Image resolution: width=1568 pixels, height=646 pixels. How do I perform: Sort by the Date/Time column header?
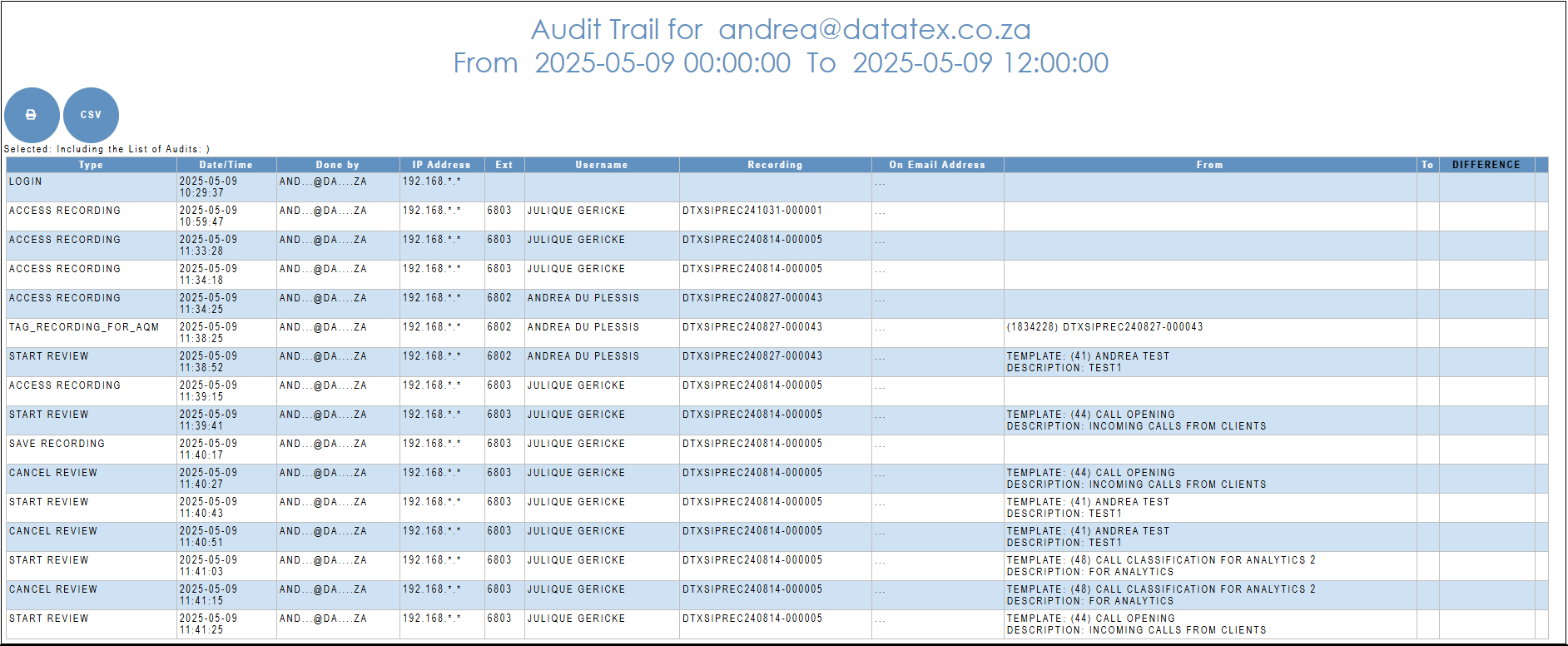pyautogui.click(x=226, y=165)
